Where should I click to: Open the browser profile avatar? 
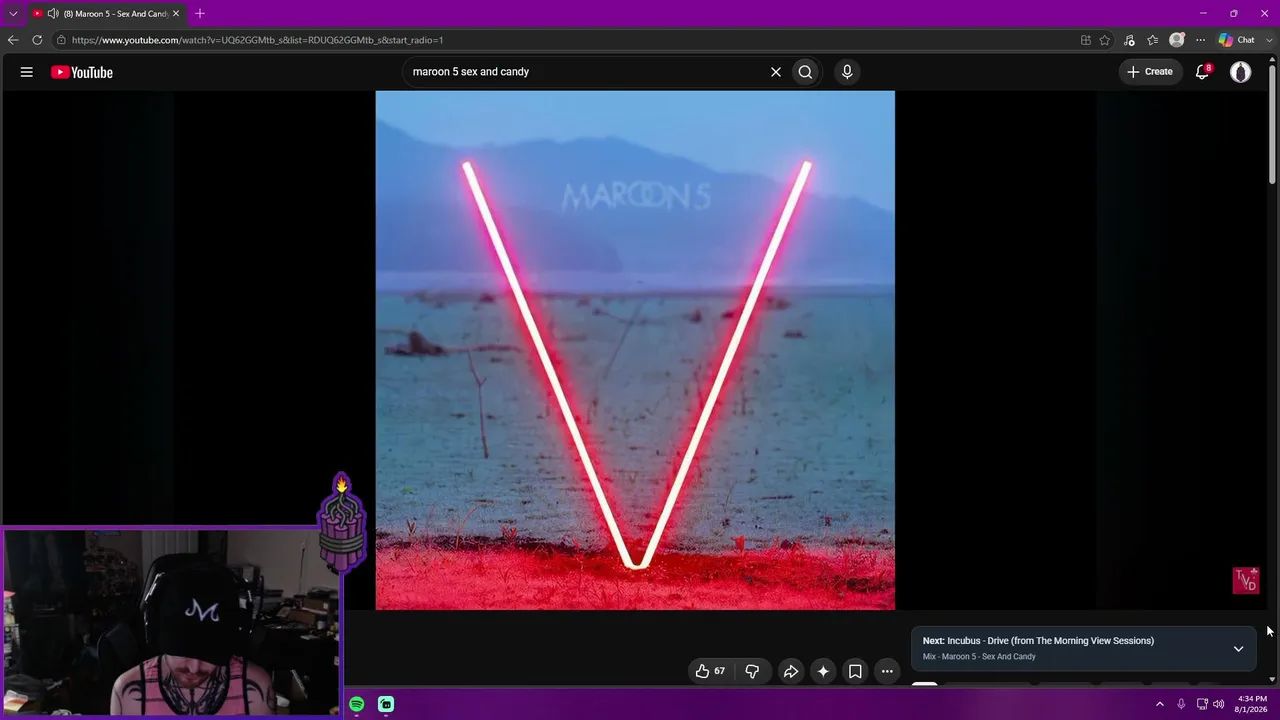1177,40
